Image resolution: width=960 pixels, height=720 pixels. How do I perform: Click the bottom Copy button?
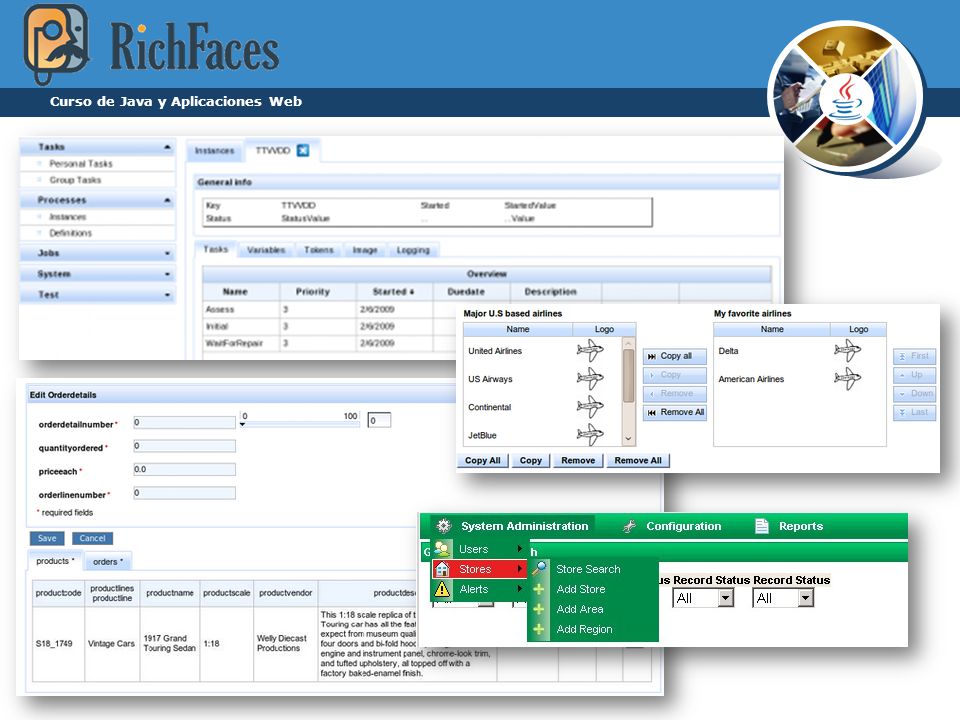pyautogui.click(x=530, y=460)
